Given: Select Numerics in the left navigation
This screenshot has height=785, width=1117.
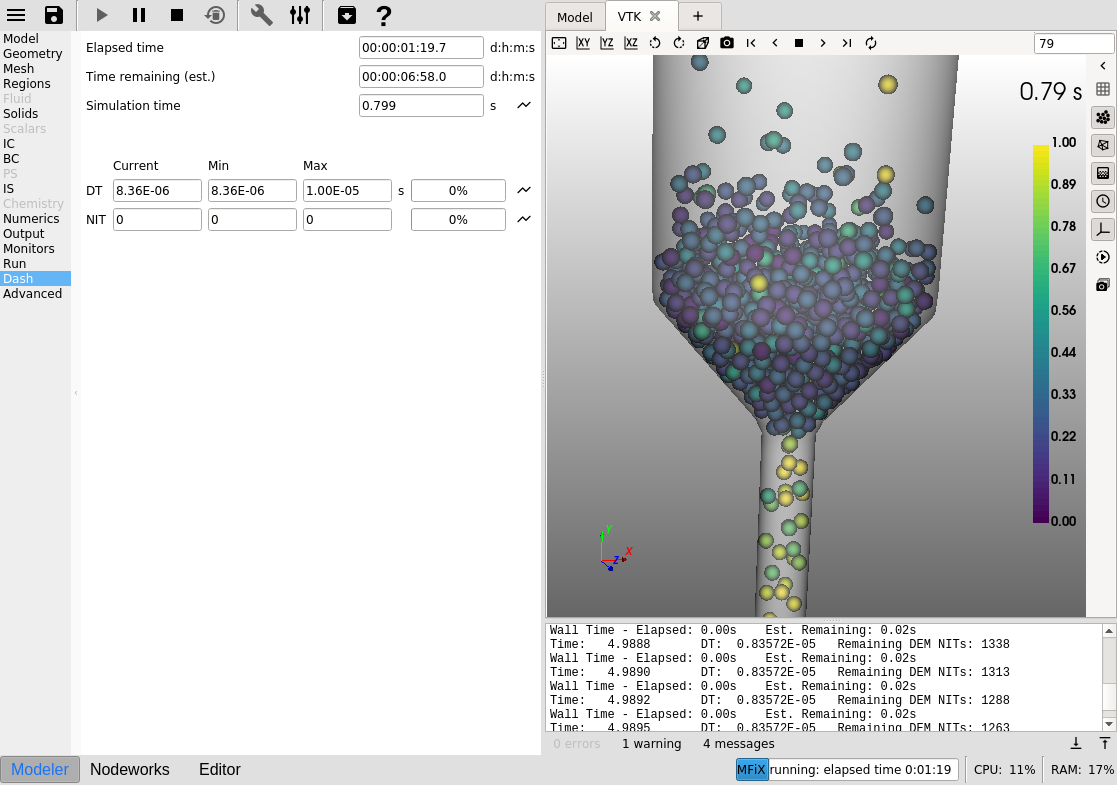Looking at the screenshot, I should 31,219.
